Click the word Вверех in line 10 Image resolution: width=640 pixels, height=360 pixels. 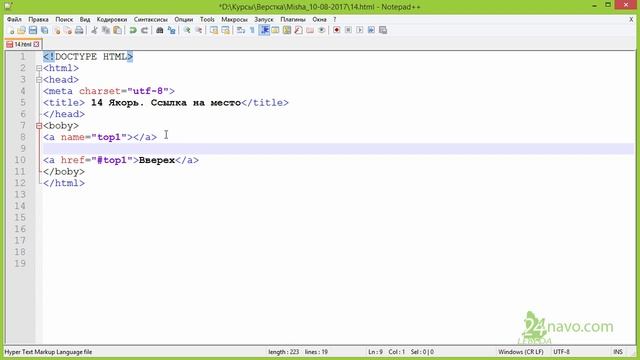157,160
